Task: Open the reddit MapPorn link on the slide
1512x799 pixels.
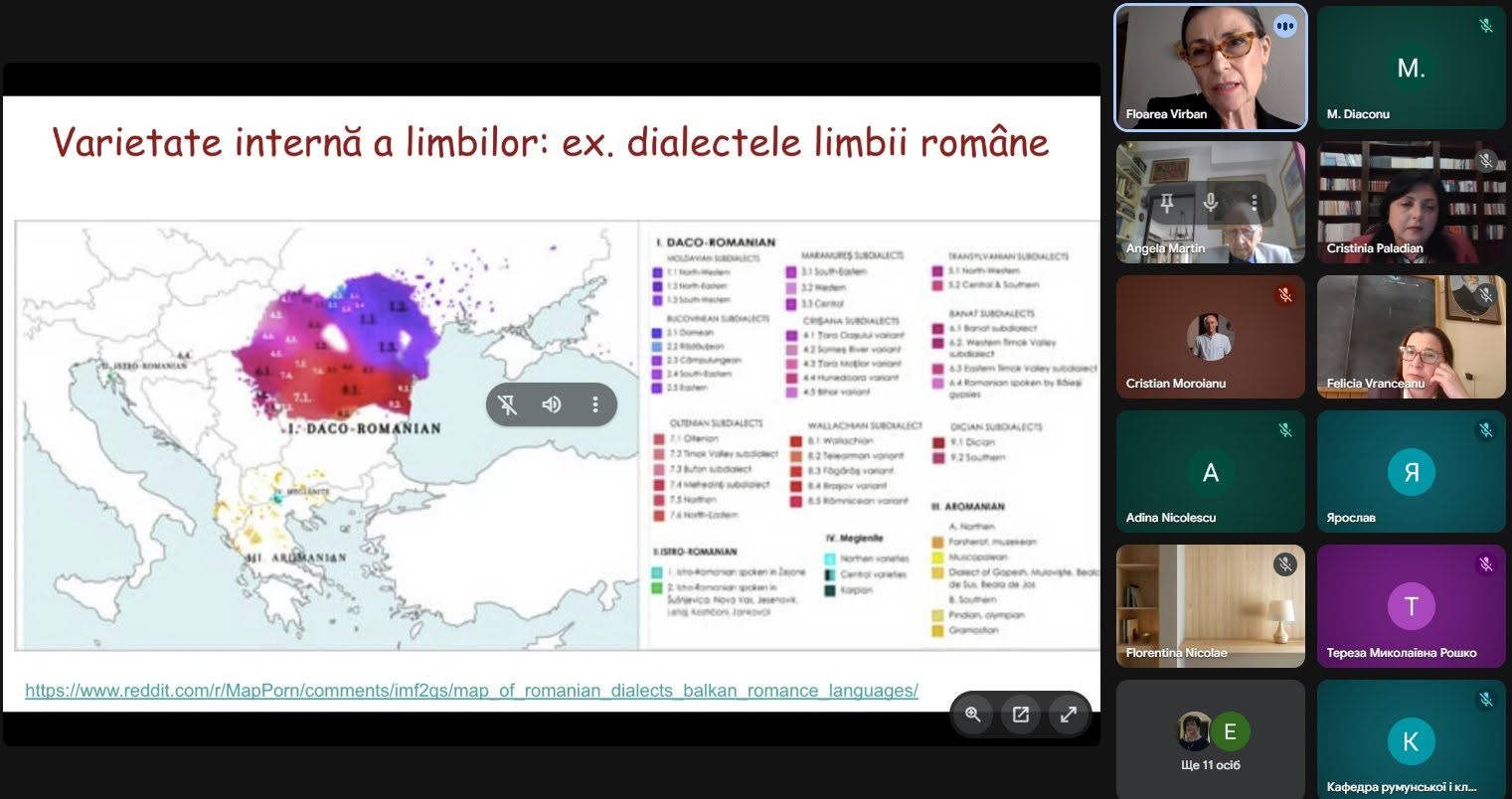Action: coord(471,690)
